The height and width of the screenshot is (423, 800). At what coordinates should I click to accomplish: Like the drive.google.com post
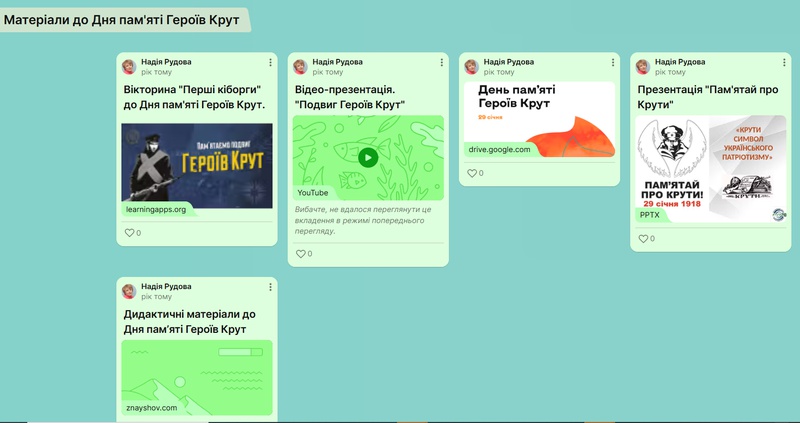(x=472, y=173)
